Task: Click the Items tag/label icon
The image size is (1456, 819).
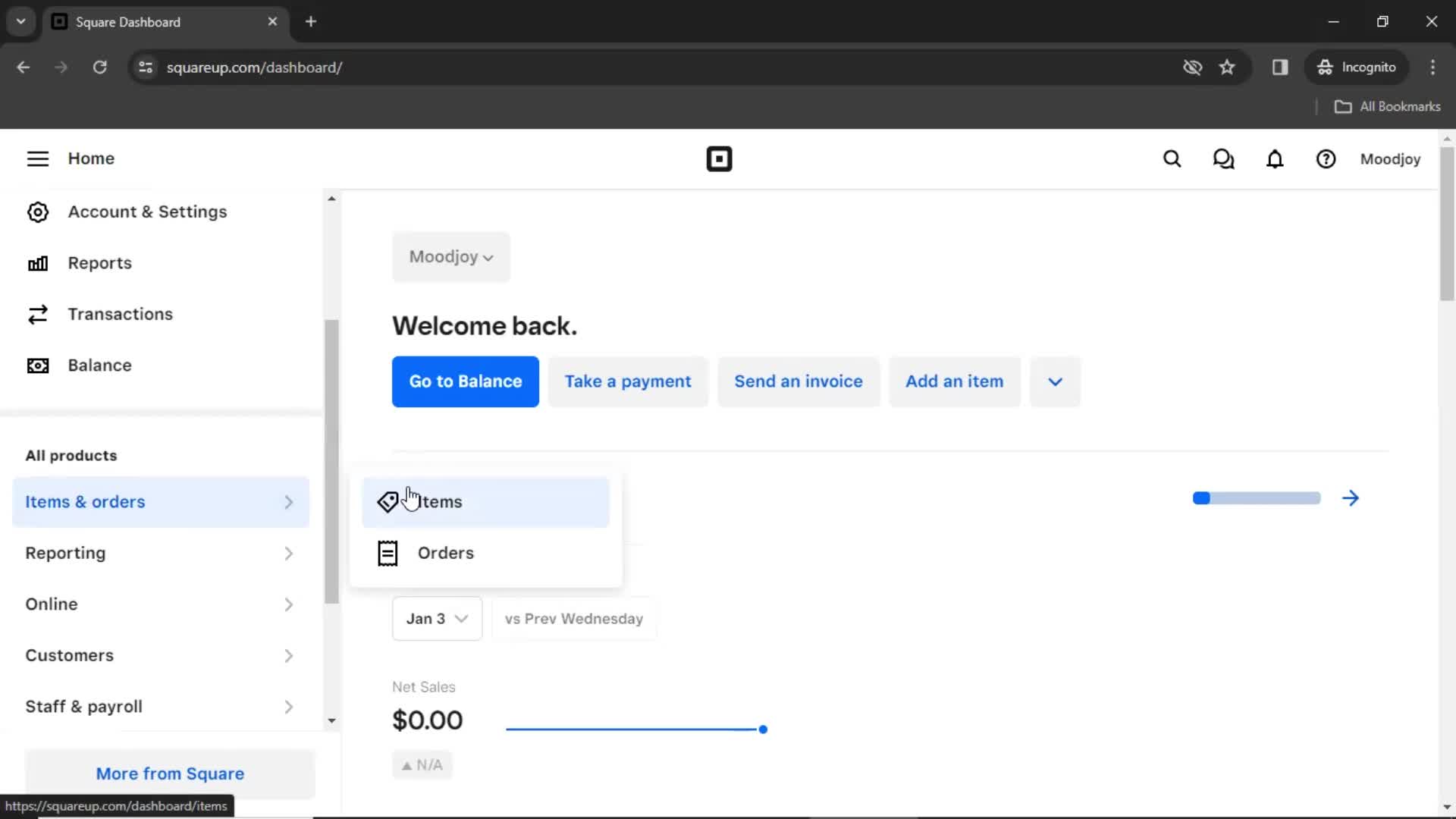Action: (x=387, y=501)
